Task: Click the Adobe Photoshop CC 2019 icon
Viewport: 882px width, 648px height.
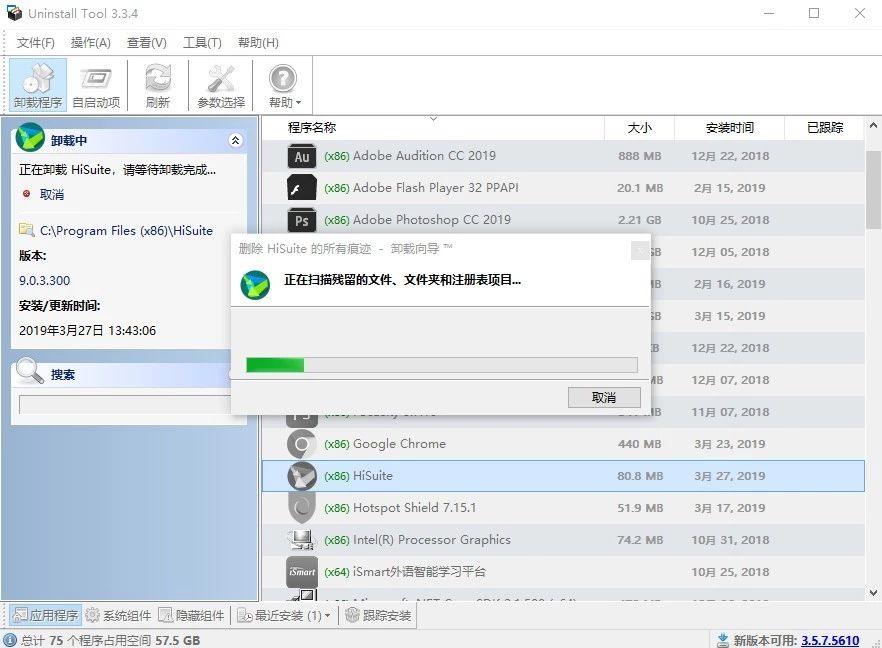Action: click(x=302, y=219)
